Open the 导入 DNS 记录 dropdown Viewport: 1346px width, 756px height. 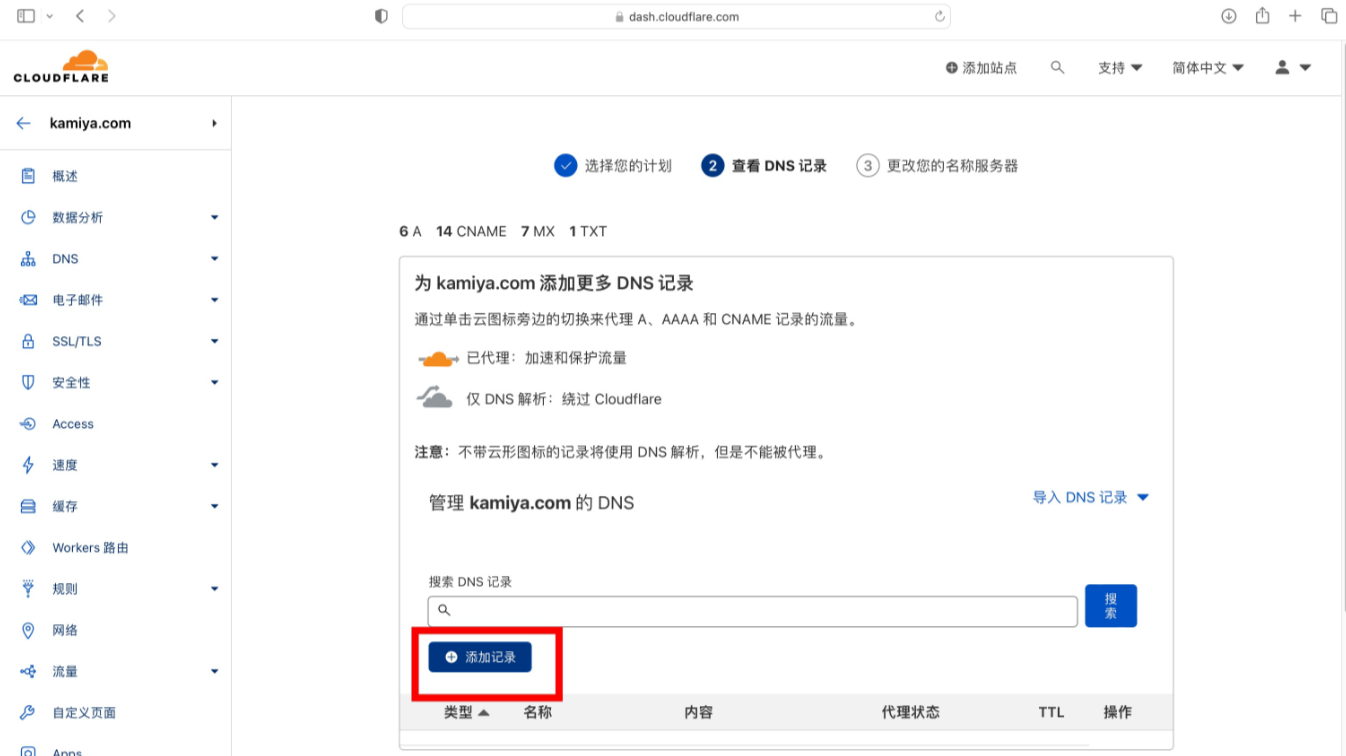tap(1091, 497)
